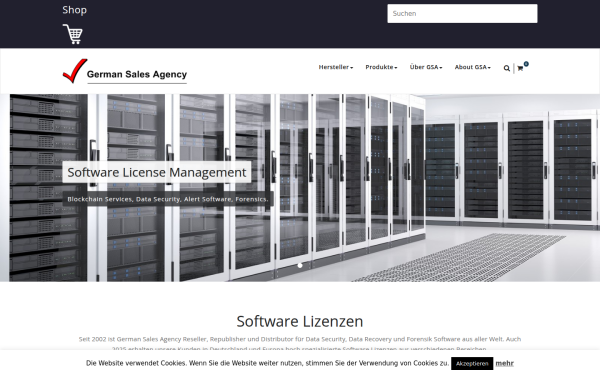Click the search magnifier icon in navigation
The image size is (600, 375).
(507, 68)
